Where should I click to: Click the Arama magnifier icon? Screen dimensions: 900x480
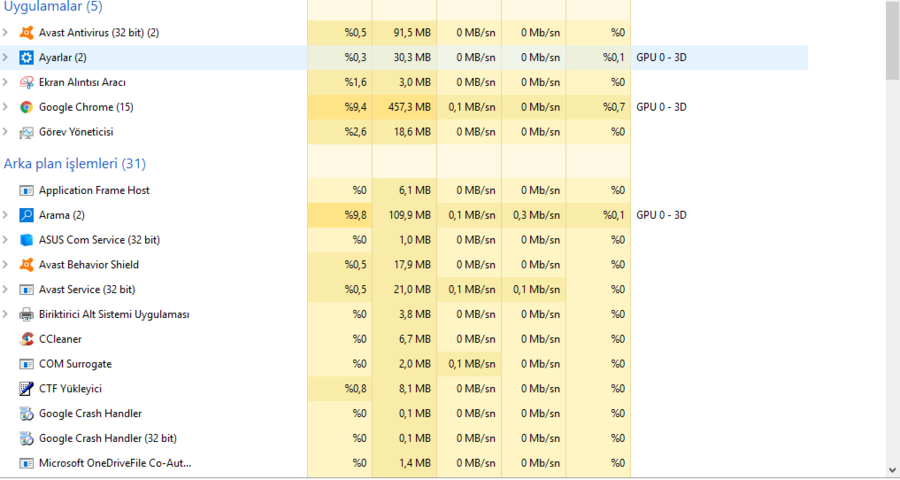point(26,215)
